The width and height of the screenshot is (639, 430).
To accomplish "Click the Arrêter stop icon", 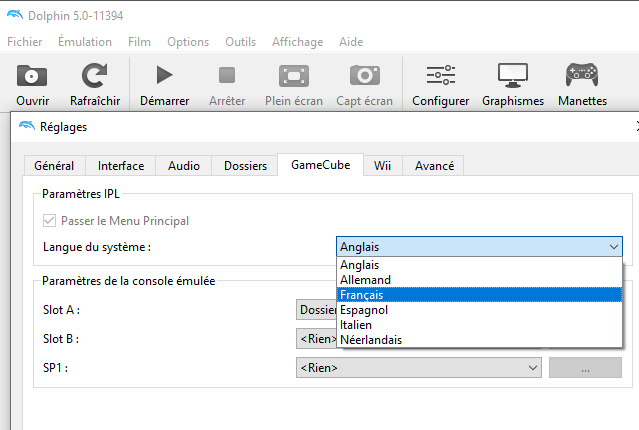I will click(227, 75).
